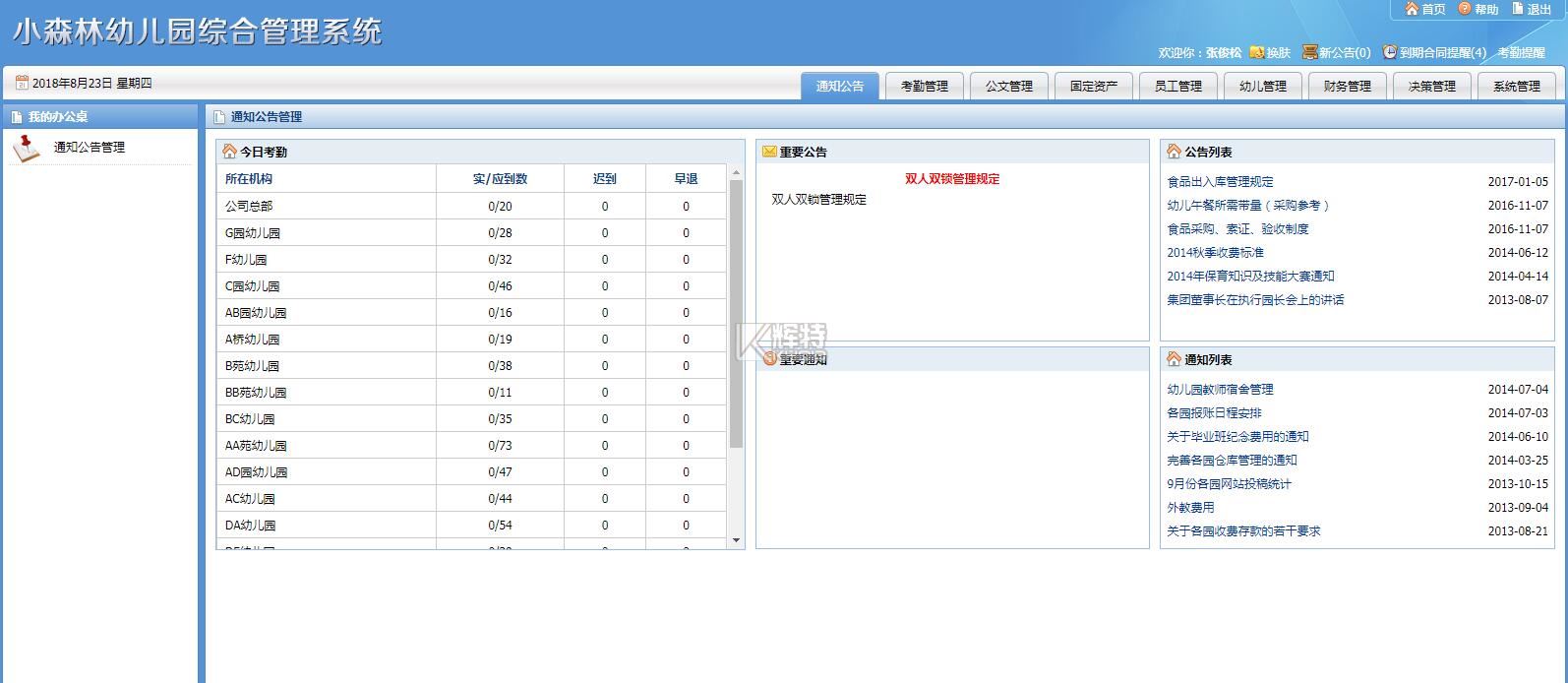Open the 财务管理 tab
Screen dimensions: 1568x683
click(1347, 87)
